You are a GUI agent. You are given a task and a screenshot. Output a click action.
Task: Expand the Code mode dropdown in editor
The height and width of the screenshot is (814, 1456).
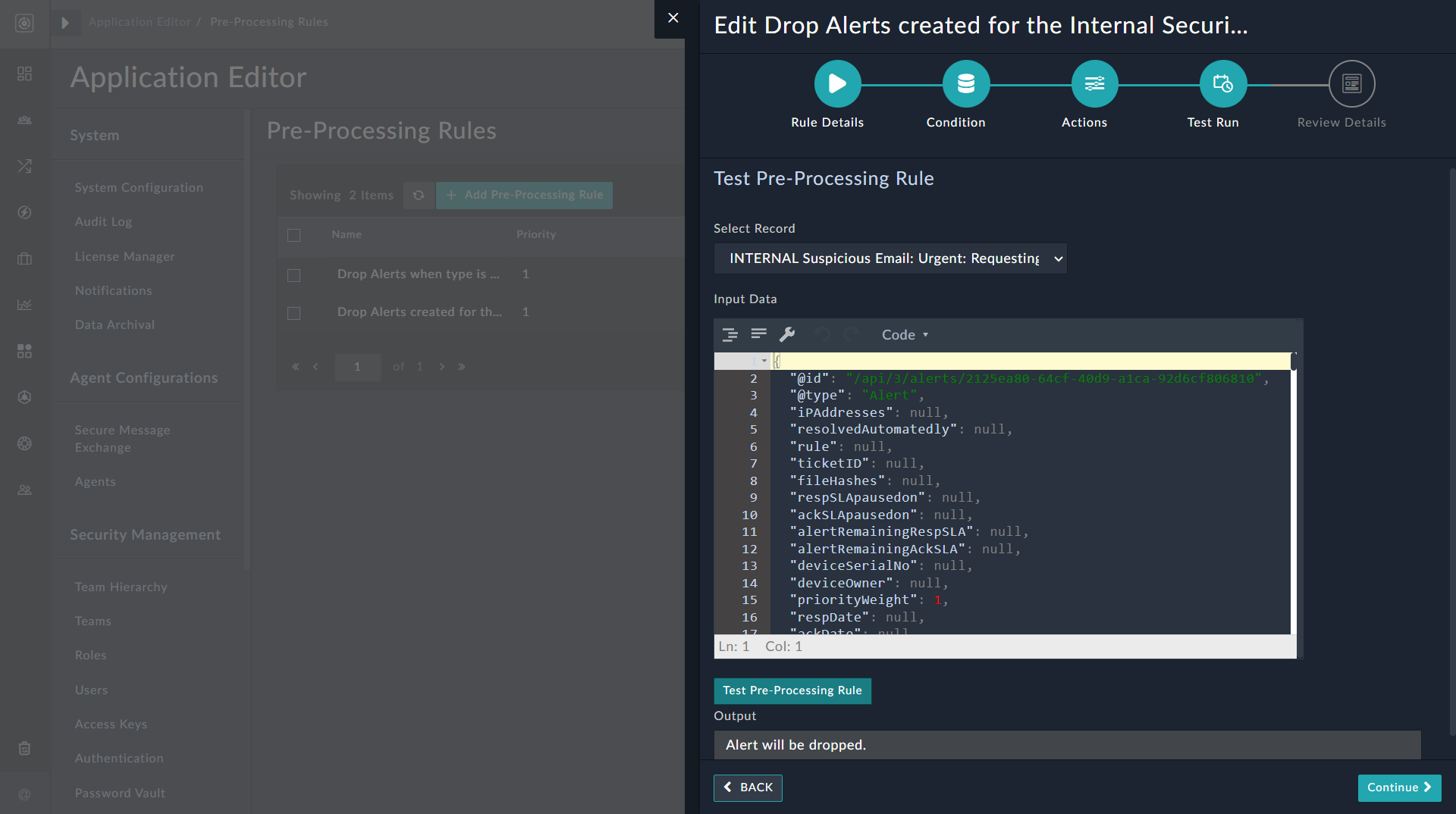point(905,334)
